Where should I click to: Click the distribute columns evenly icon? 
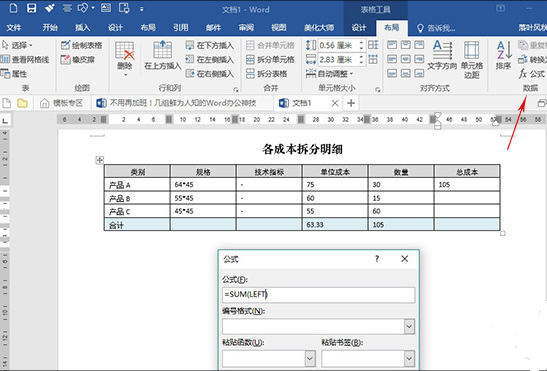point(373,59)
